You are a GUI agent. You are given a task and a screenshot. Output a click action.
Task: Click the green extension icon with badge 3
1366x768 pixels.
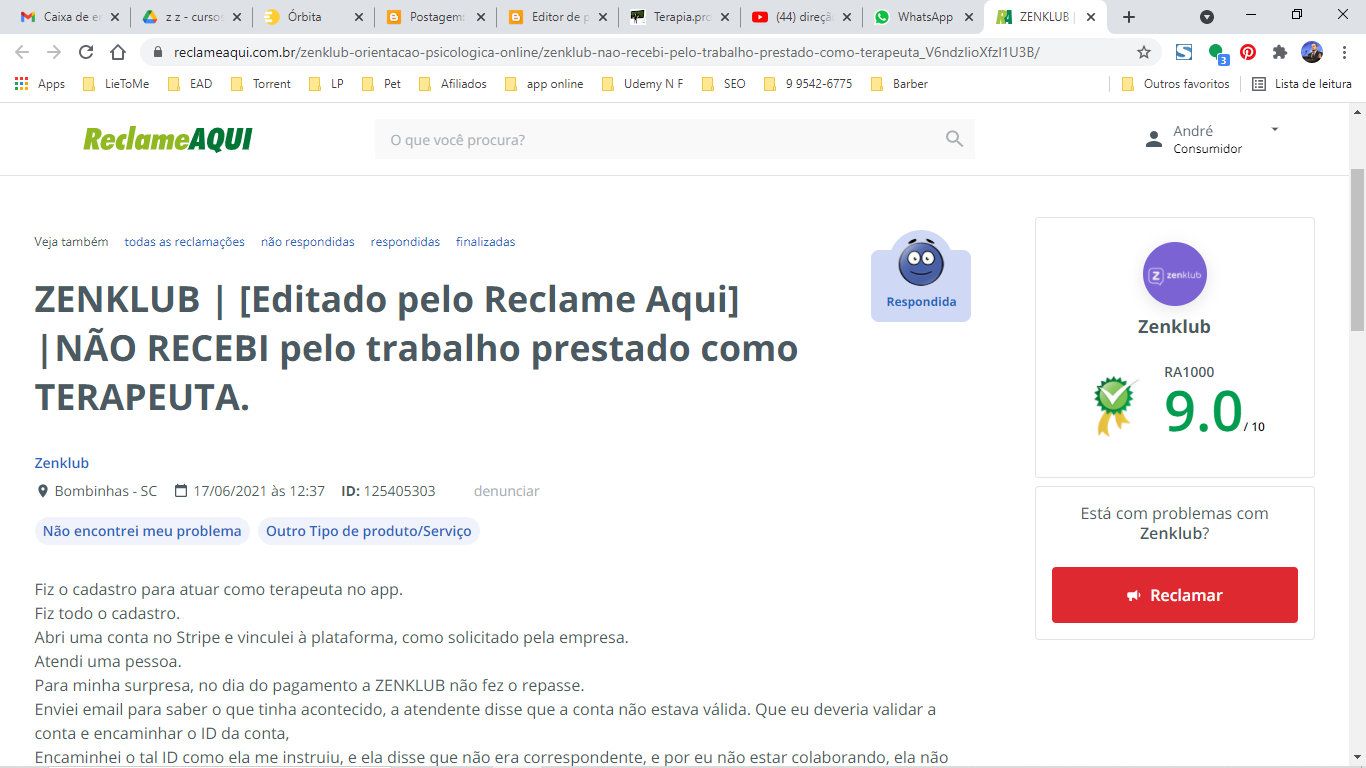tap(1216, 53)
